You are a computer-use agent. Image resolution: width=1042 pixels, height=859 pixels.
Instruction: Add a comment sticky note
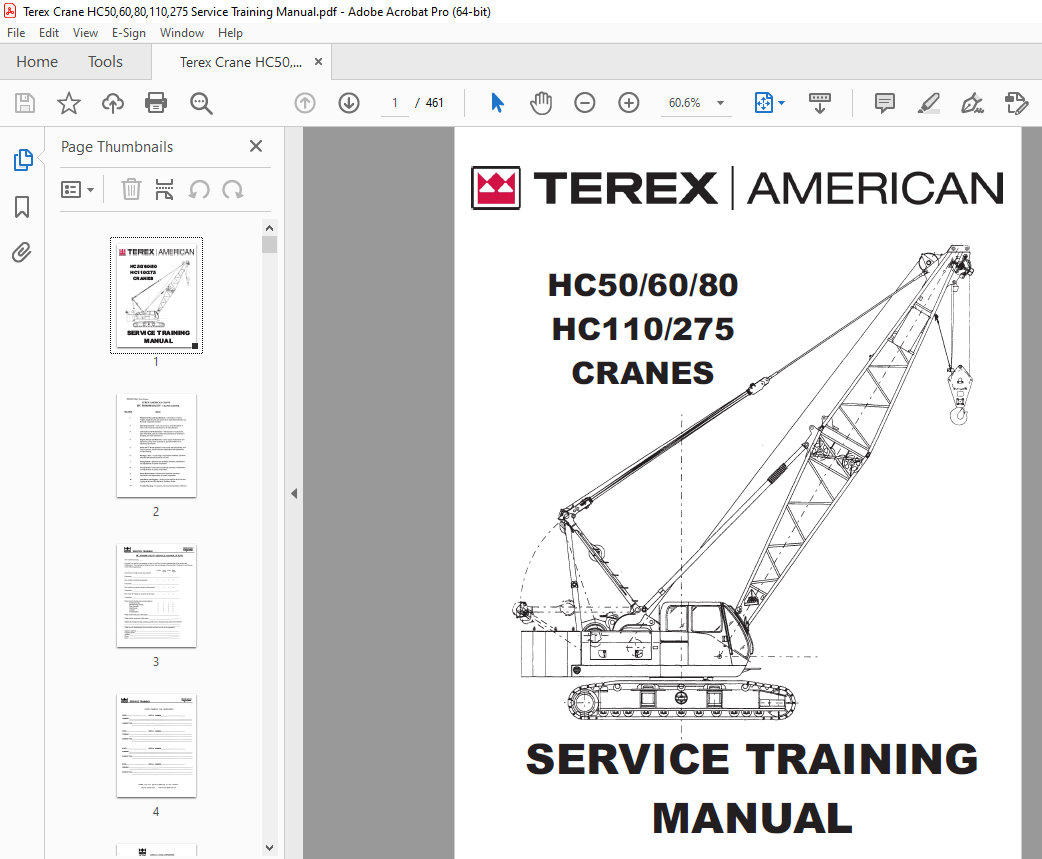[885, 103]
